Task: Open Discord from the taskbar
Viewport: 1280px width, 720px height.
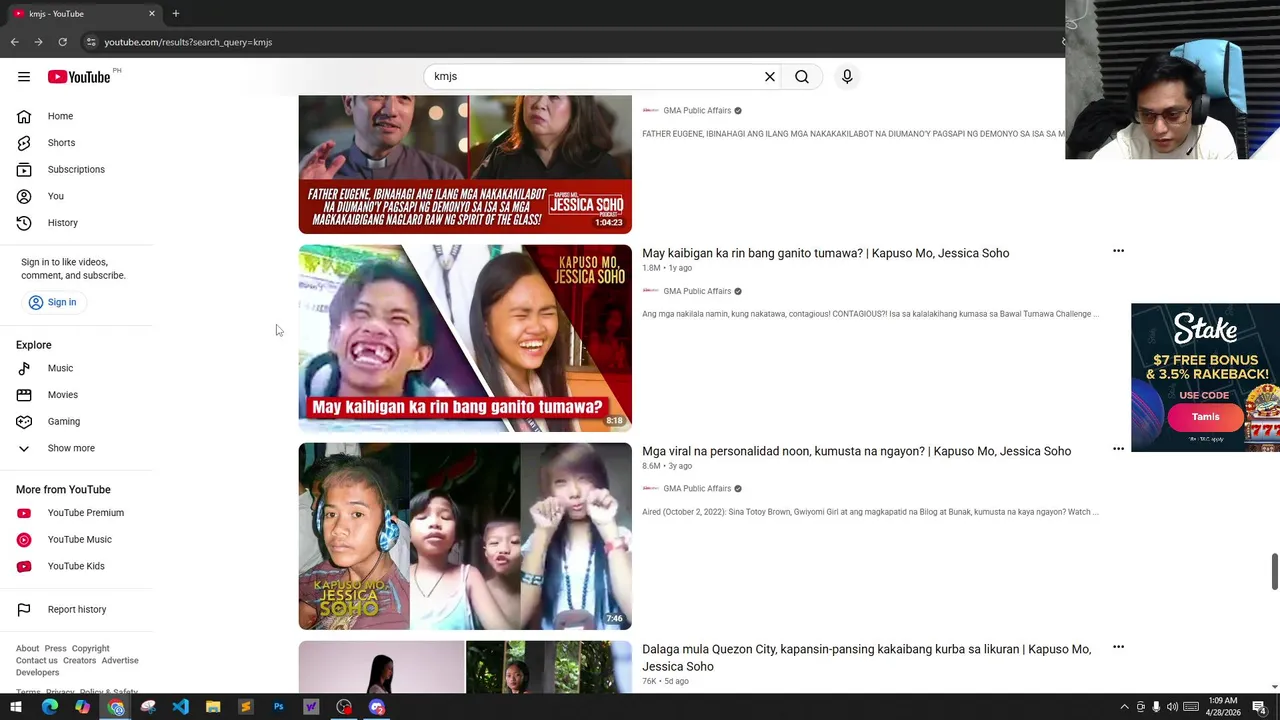Action: click(x=376, y=708)
